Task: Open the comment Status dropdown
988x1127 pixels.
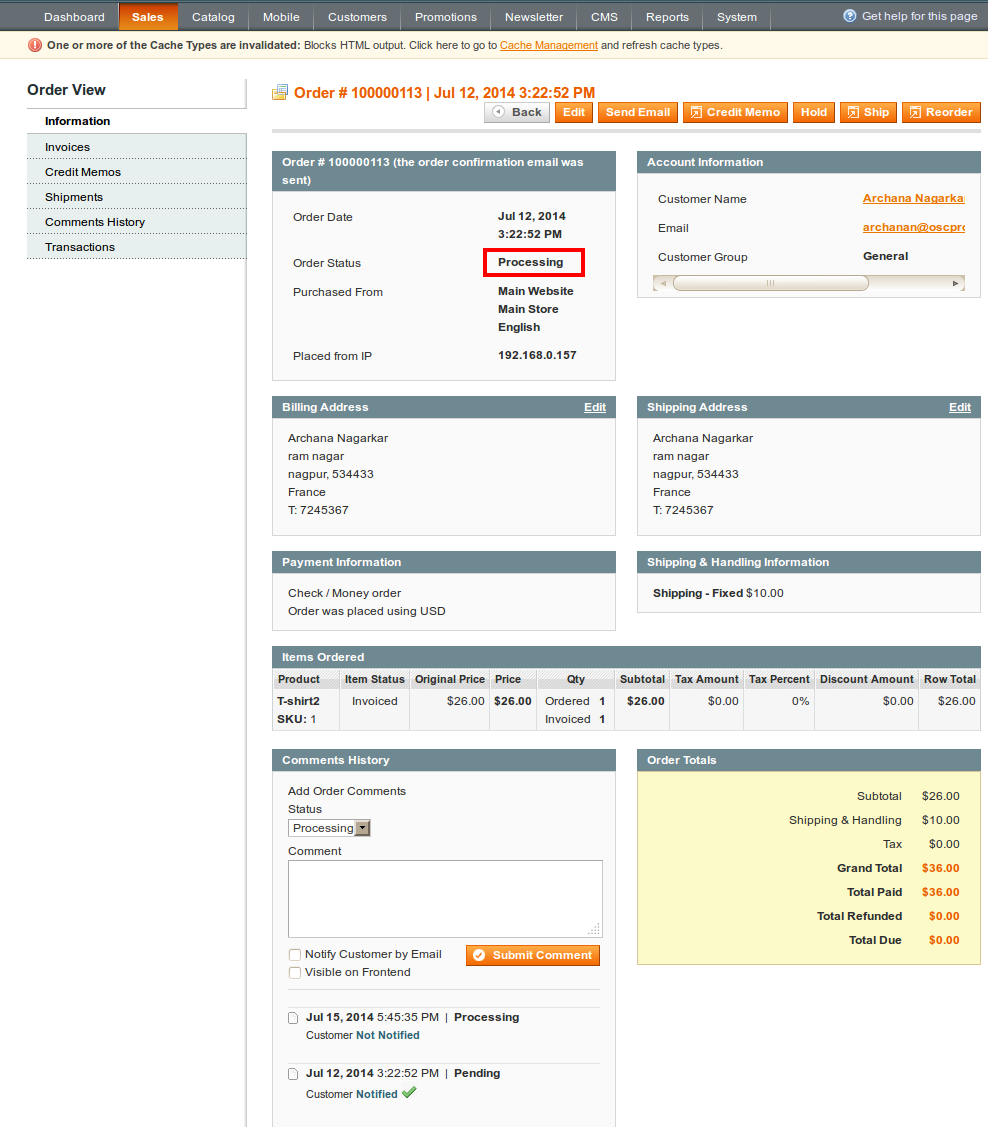Action: 330,828
